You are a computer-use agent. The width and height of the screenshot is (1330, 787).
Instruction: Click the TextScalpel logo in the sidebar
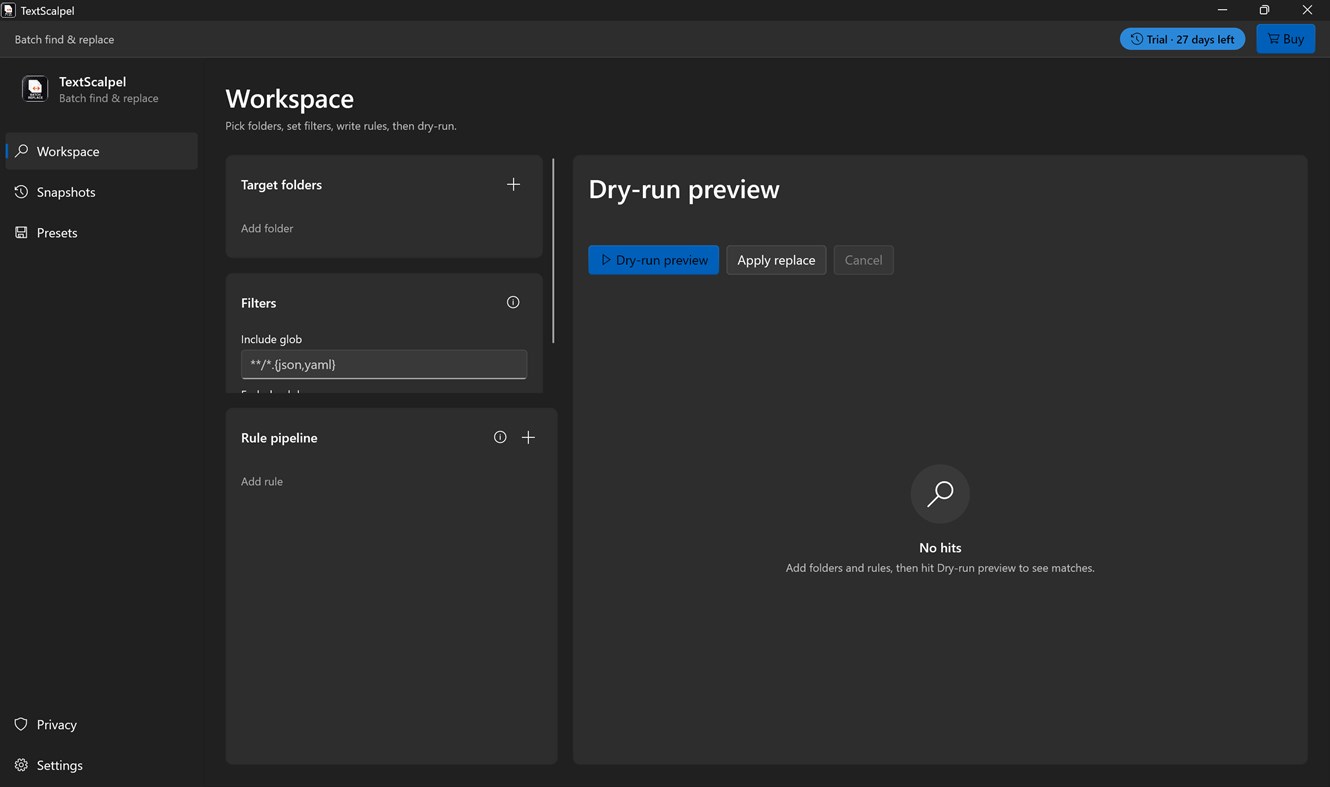[x=35, y=89]
